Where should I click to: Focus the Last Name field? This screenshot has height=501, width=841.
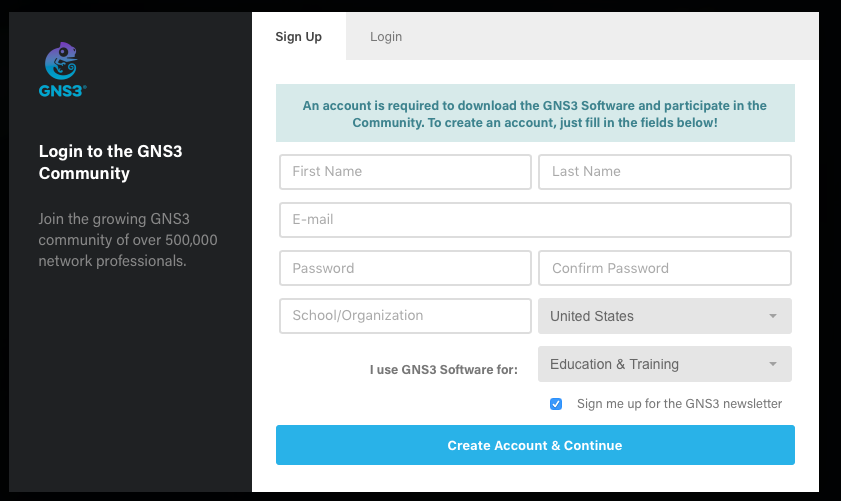(x=665, y=172)
